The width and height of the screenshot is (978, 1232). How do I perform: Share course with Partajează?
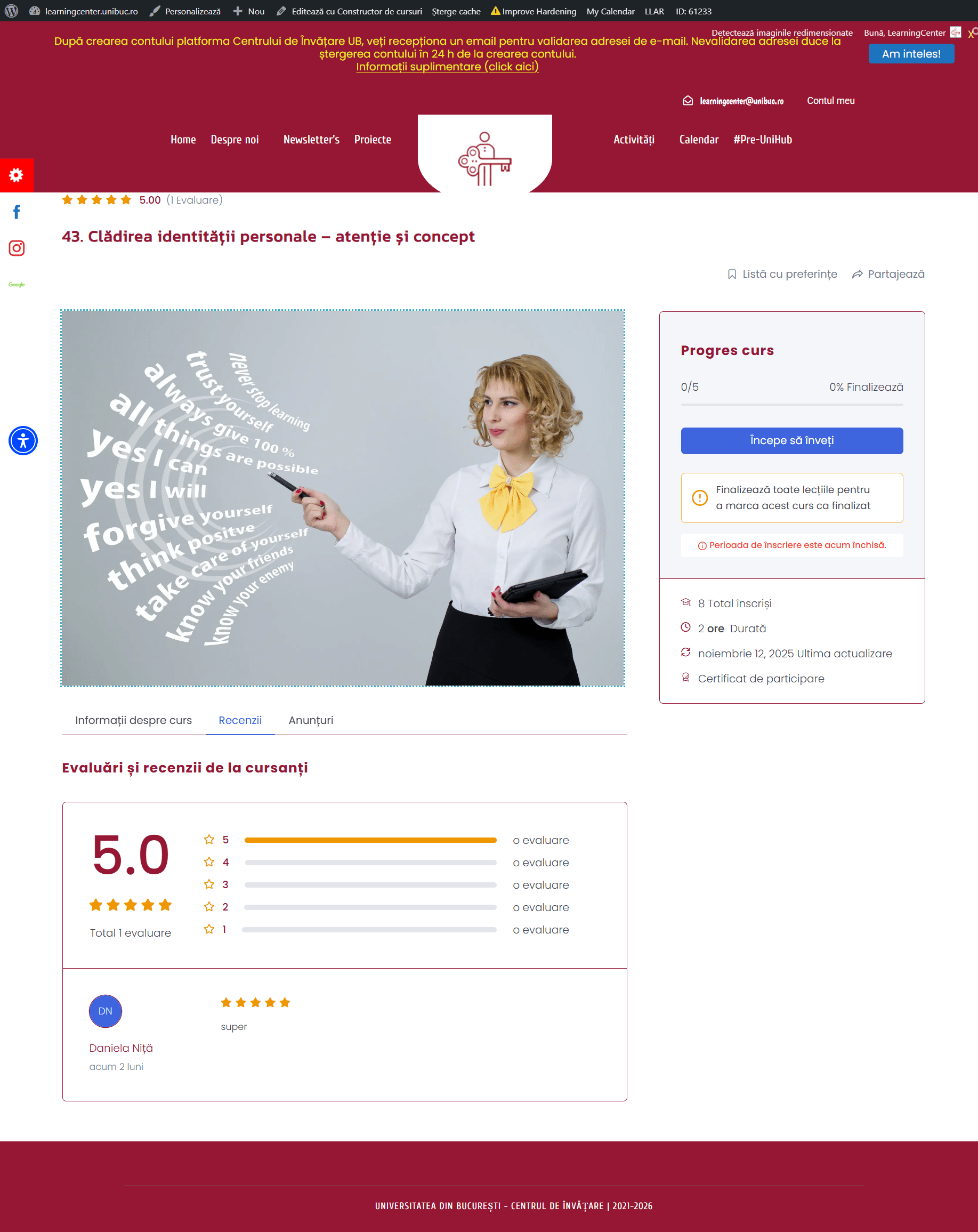(x=888, y=275)
